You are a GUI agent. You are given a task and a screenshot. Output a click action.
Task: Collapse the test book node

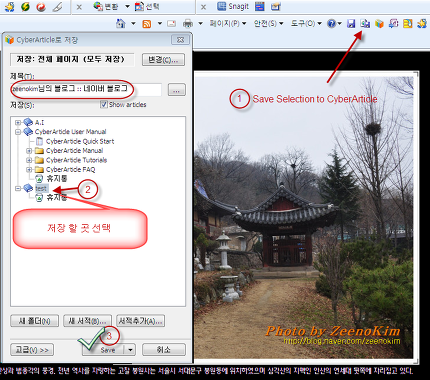pyautogui.click(x=18, y=188)
